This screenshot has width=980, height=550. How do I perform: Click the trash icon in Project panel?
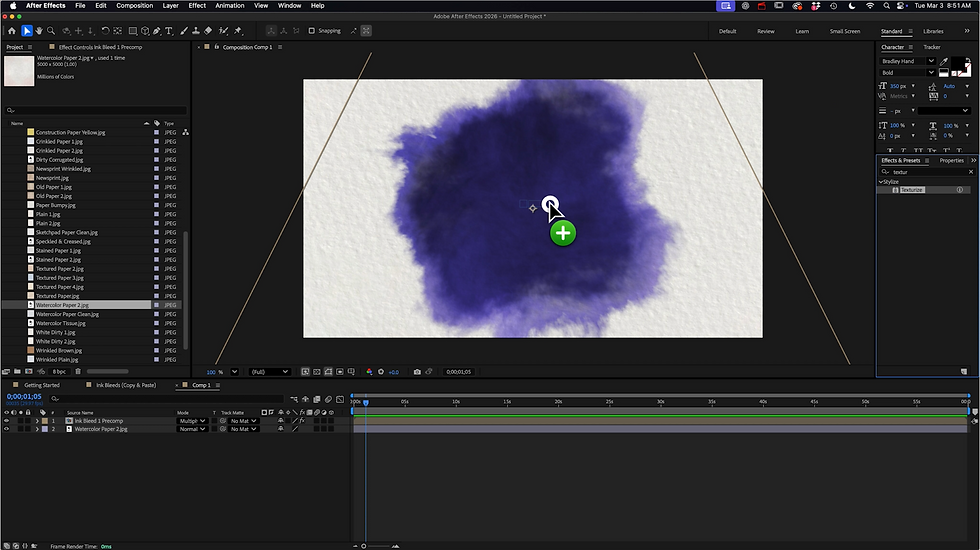(x=78, y=371)
